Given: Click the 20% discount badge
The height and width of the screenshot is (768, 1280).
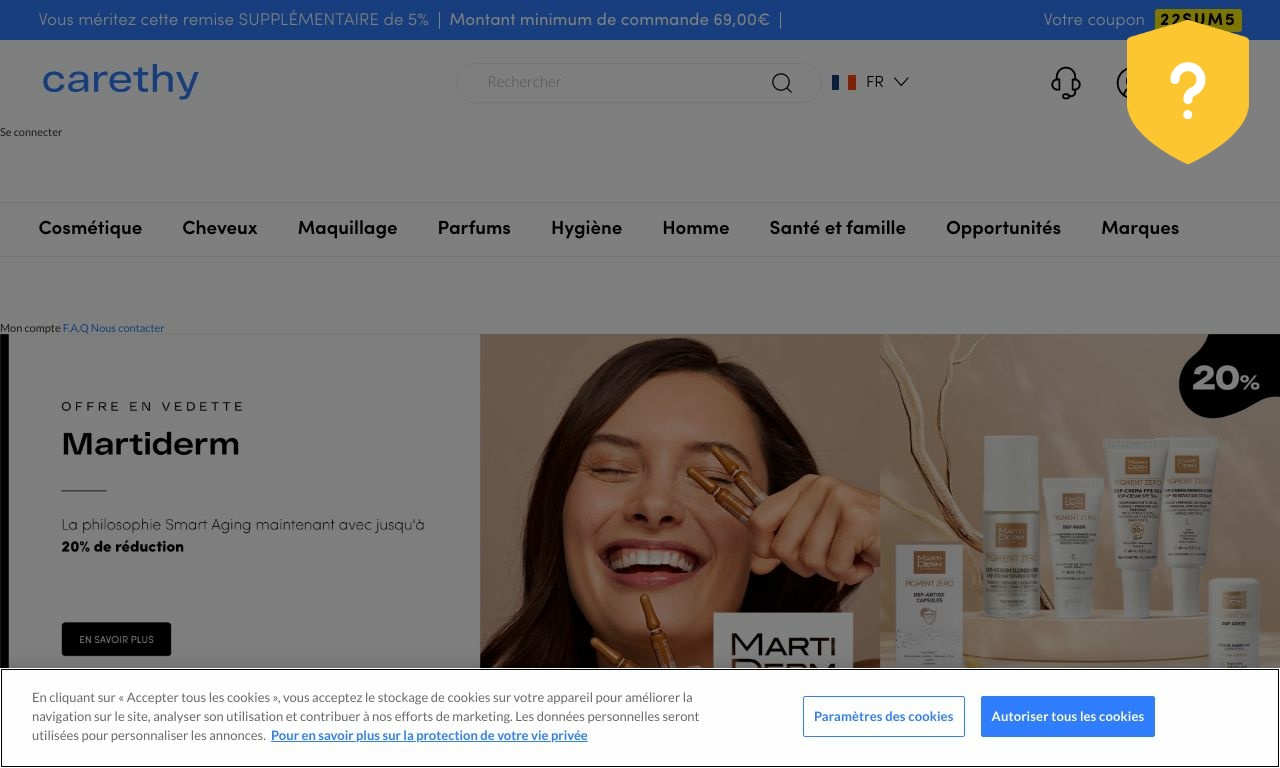Looking at the screenshot, I should 1228,378.
